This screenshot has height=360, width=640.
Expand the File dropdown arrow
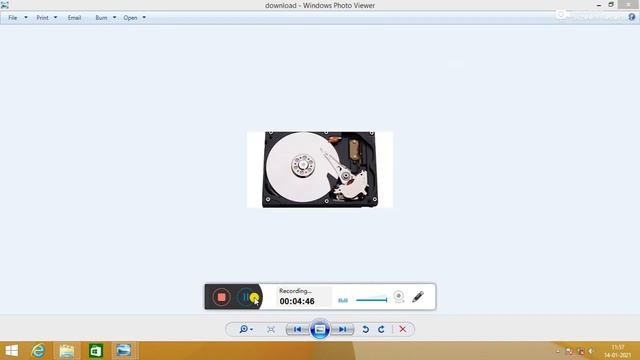(26, 18)
